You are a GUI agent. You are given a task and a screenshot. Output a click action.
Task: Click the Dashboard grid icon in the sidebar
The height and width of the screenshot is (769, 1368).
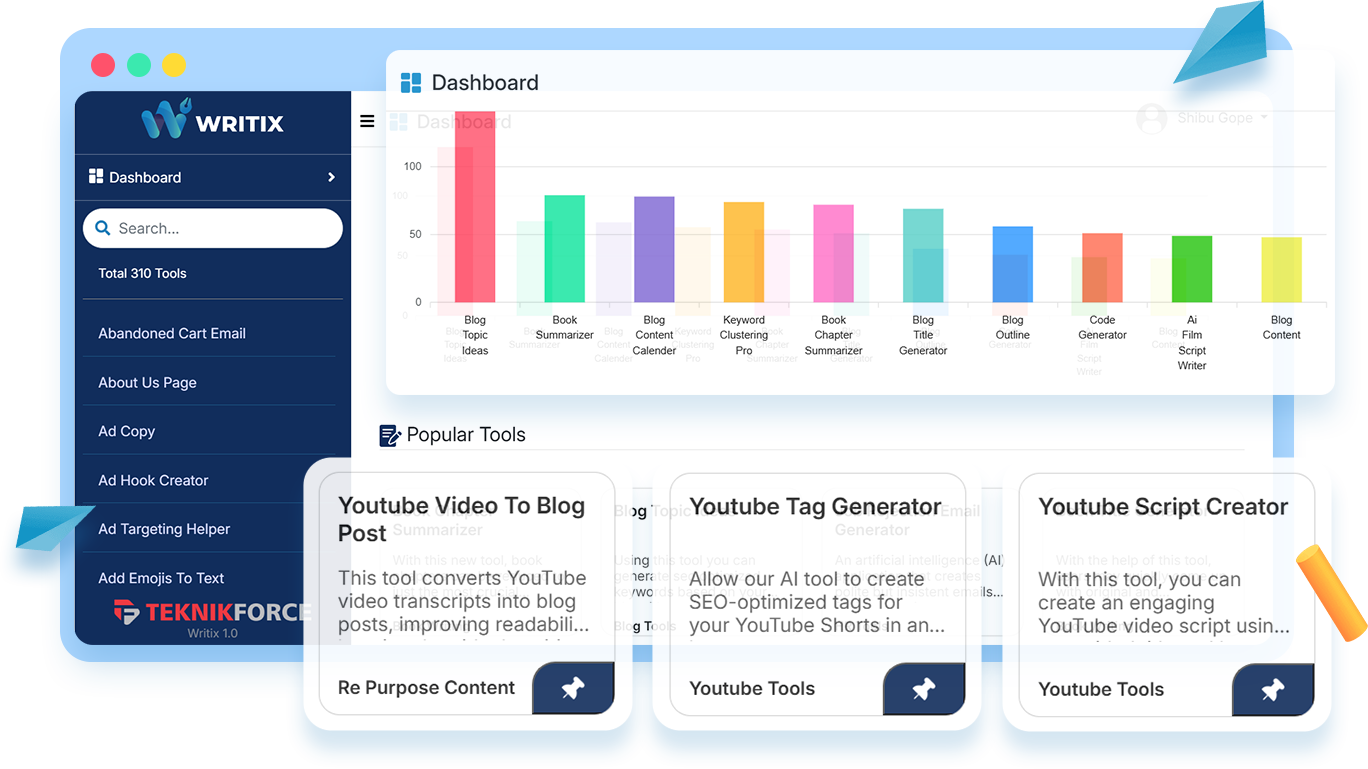pyautogui.click(x=96, y=176)
